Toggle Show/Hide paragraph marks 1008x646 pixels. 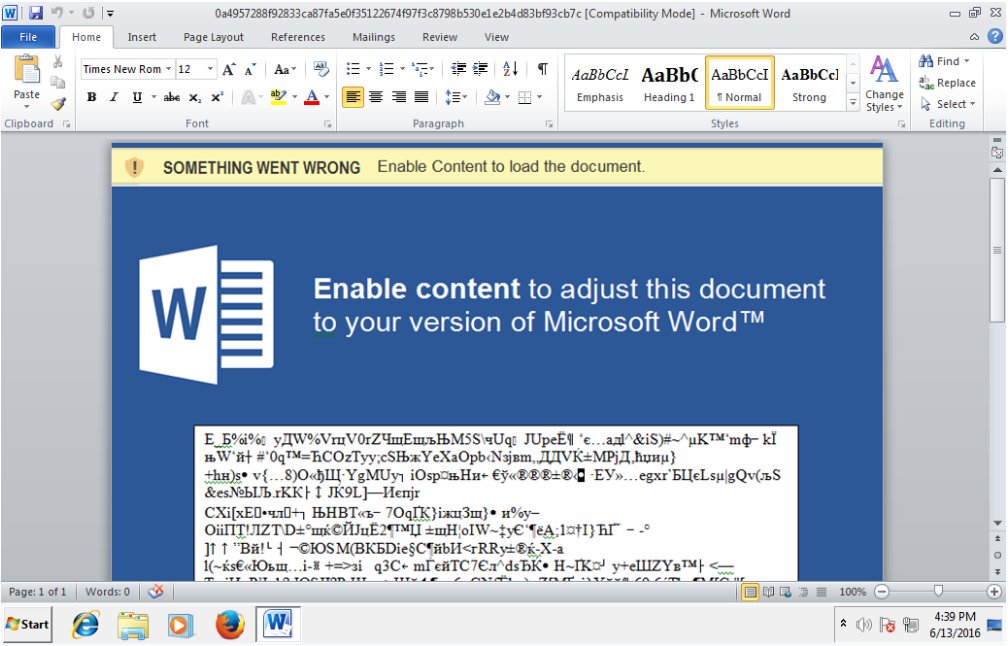pyautogui.click(x=543, y=69)
